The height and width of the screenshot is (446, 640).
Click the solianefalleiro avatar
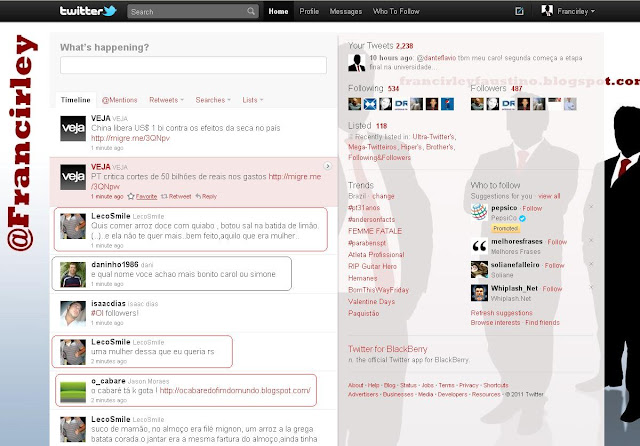pyautogui.click(x=479, y=270)
